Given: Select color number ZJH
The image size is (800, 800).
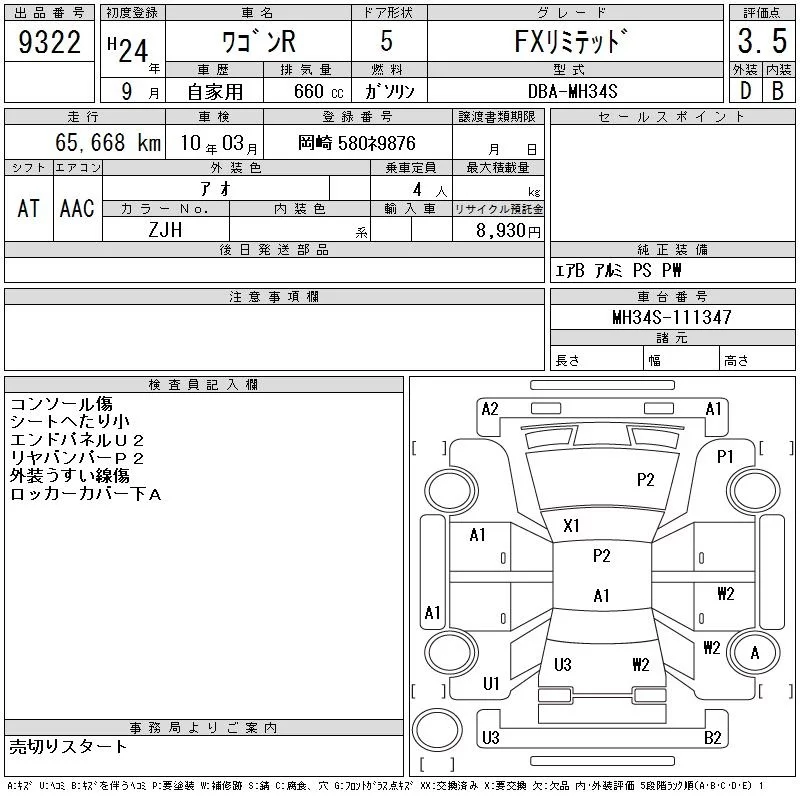Looking at the screenshot, I should [165, 230].
